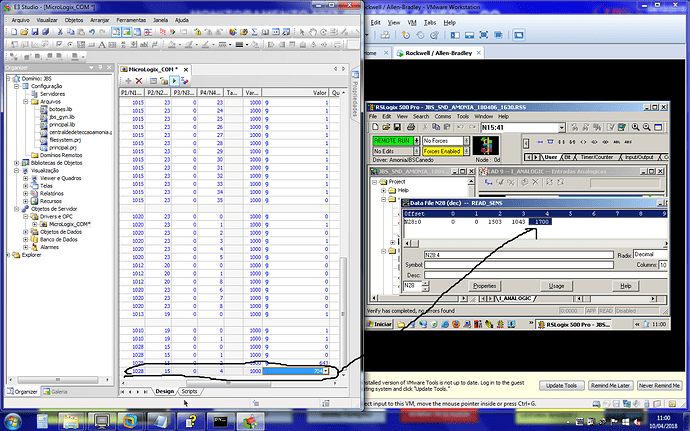690x431 pixels.
Task: Click the New file icon in E3 Studio toolbar
Action: click(x=14, y=32)
